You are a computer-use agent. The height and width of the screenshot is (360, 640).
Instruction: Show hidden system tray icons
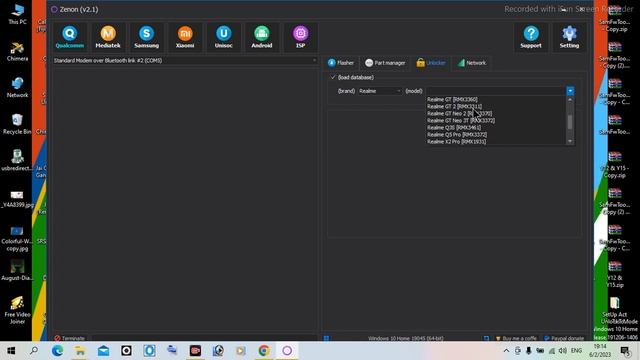506,351
